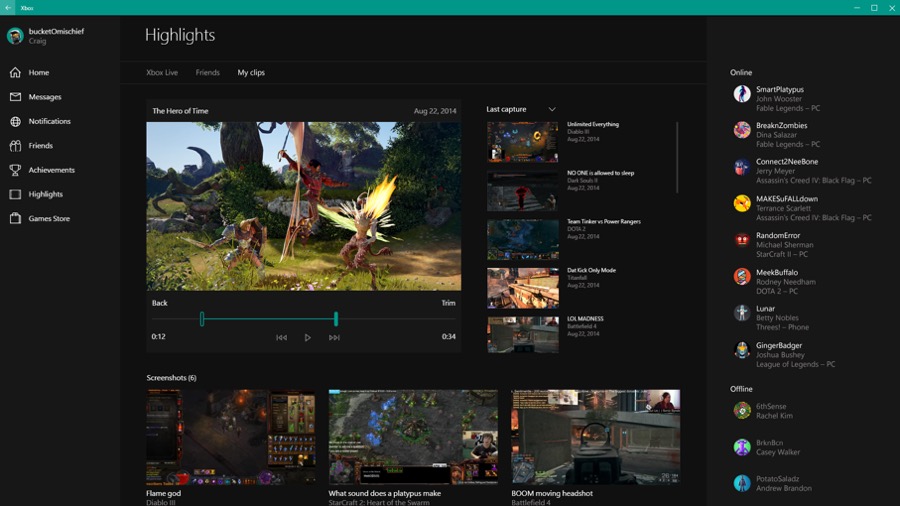Open GingerBadger's avatar
900x506 pixels.
tap(742, 349)
